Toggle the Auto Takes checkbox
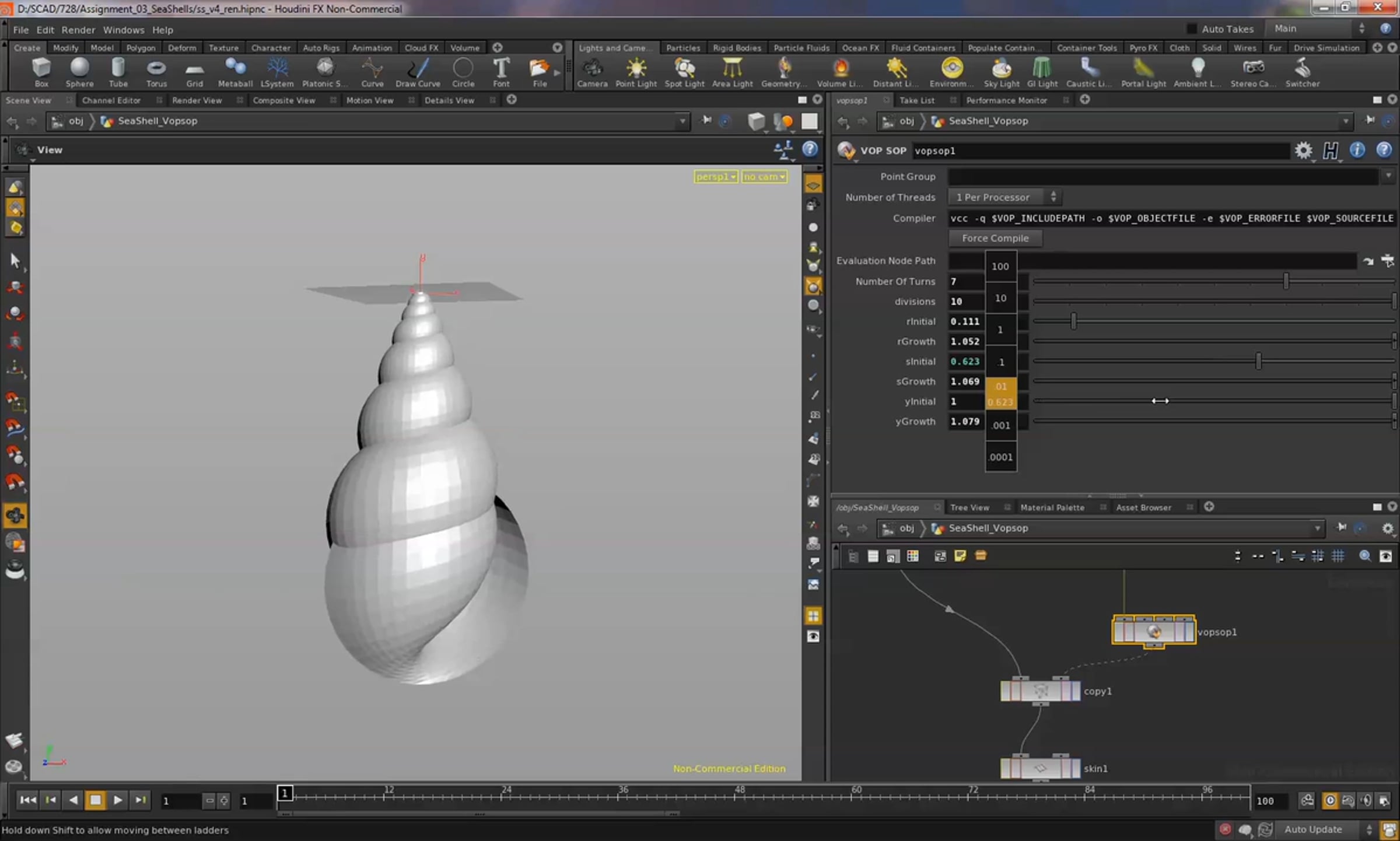Viewport: 1400px width, 841px height. tap(1192, 29)
